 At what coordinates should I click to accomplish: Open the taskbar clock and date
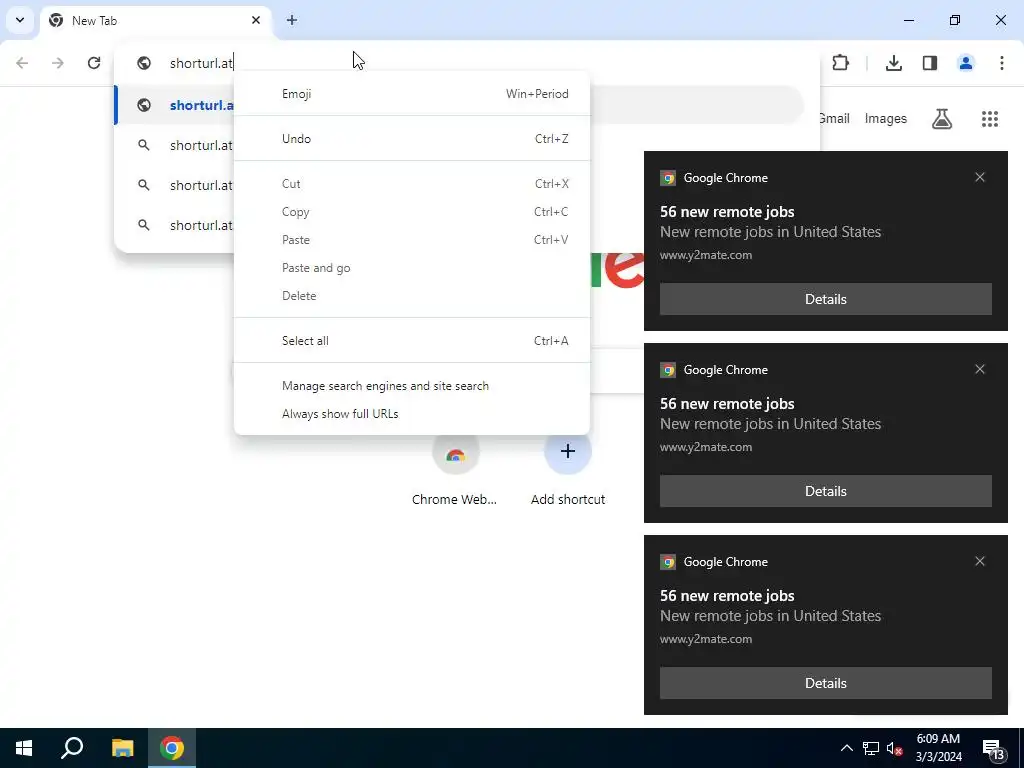938,748
